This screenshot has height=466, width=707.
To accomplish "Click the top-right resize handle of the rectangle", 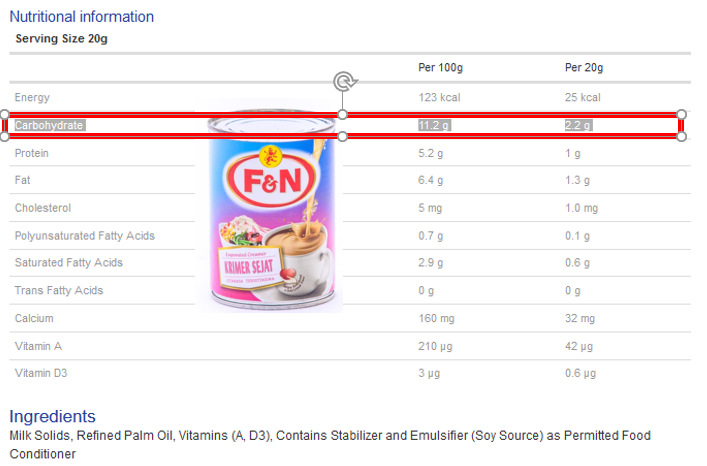I will 682,114.
